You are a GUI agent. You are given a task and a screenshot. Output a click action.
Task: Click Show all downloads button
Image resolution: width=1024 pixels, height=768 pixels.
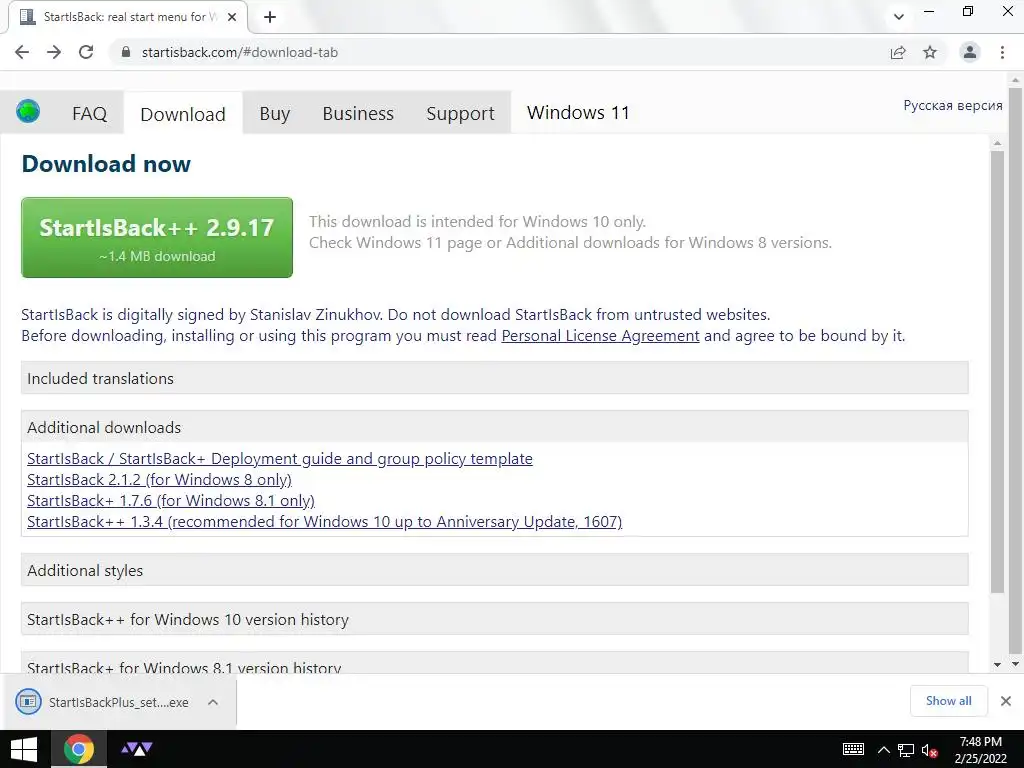(948, 701)
